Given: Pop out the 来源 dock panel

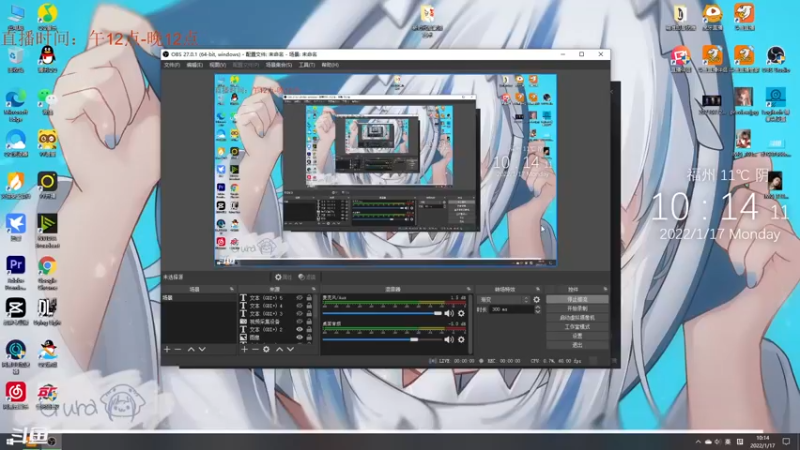Looking at the screenshot, I should (314, 289).
